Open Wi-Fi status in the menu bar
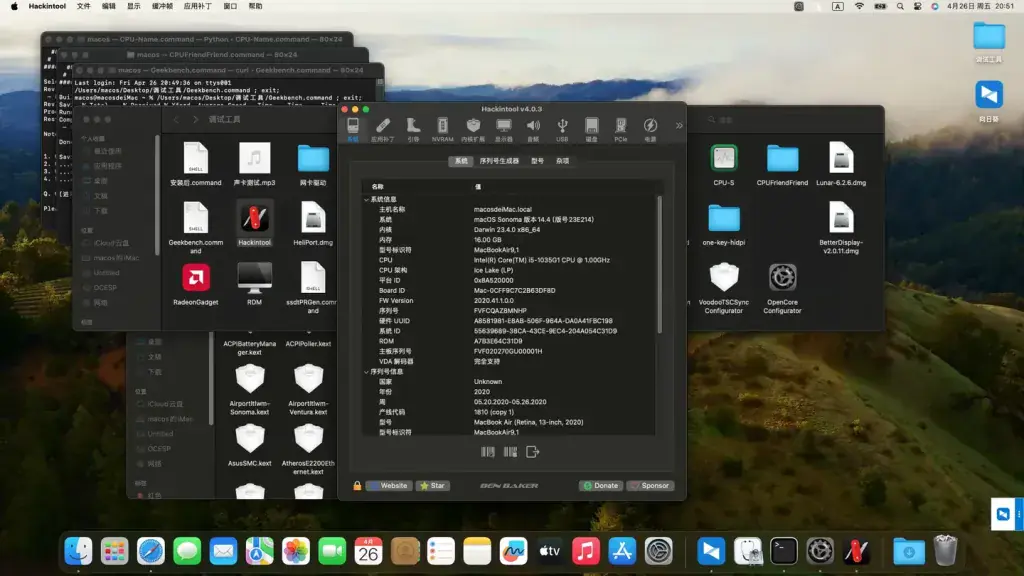 [x=859, y=7]
